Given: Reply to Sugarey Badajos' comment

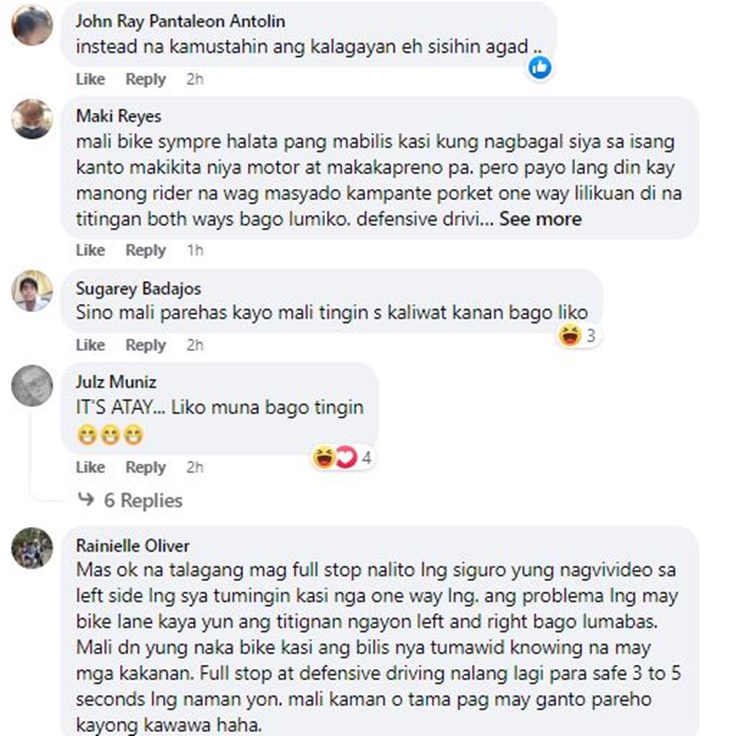Looking at the screenshot, I should click(x=145, y=345).
